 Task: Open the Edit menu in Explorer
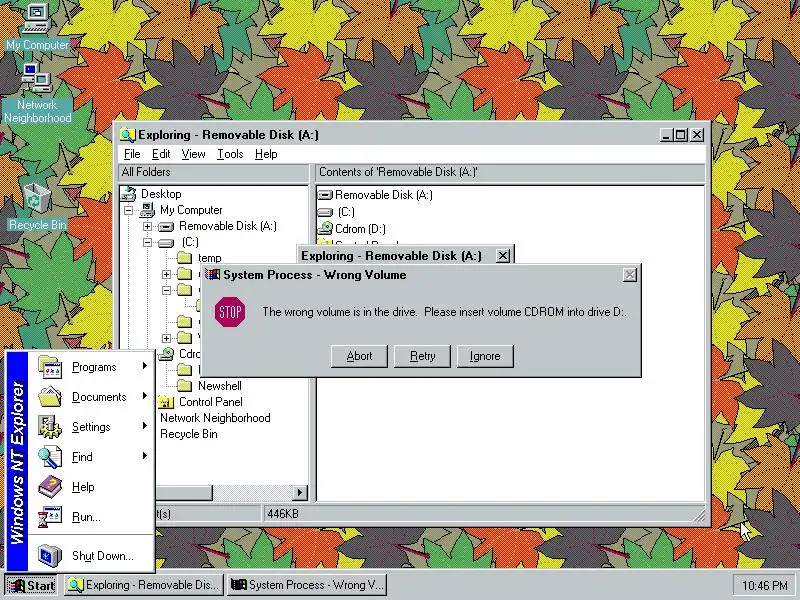[x=161, y=154]
